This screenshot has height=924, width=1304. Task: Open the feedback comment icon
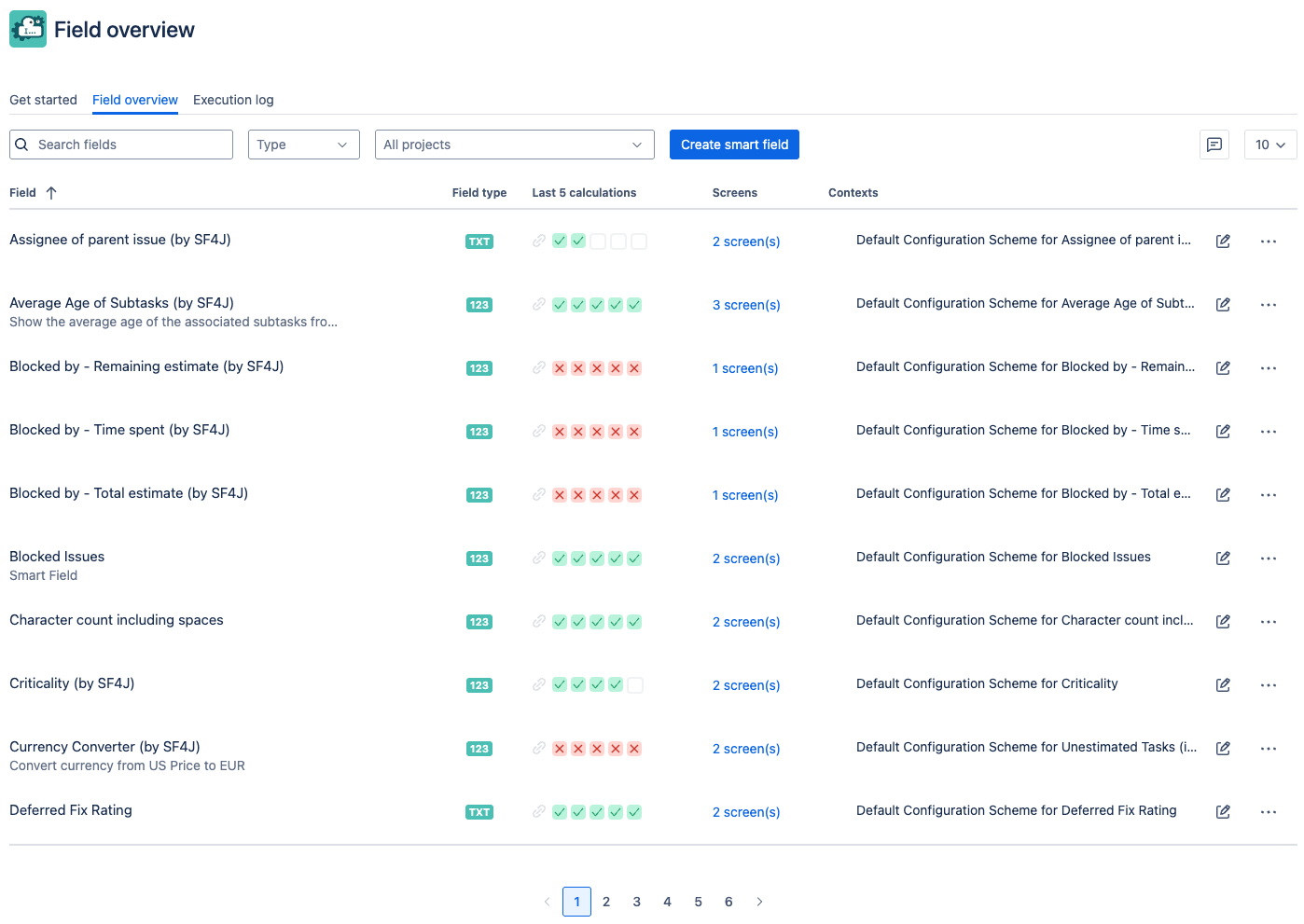point(1214,145)
